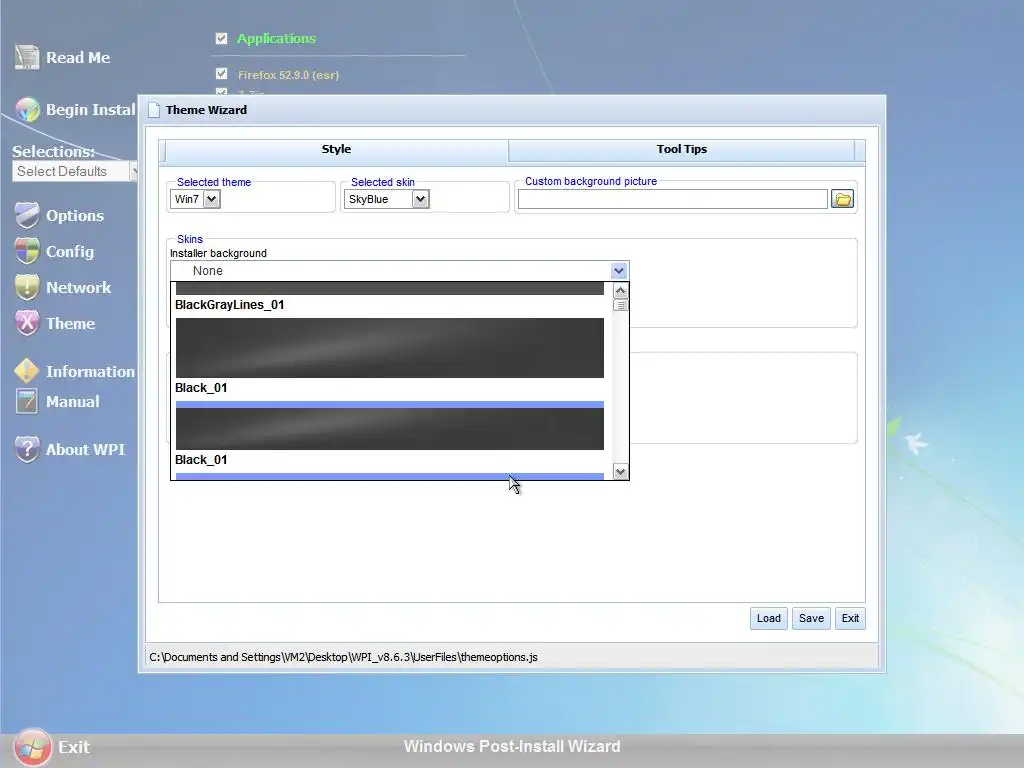Screen dimensions: 1024x768
Task: Click the skin list scrollbar thumb
Action: click(620, 305)
